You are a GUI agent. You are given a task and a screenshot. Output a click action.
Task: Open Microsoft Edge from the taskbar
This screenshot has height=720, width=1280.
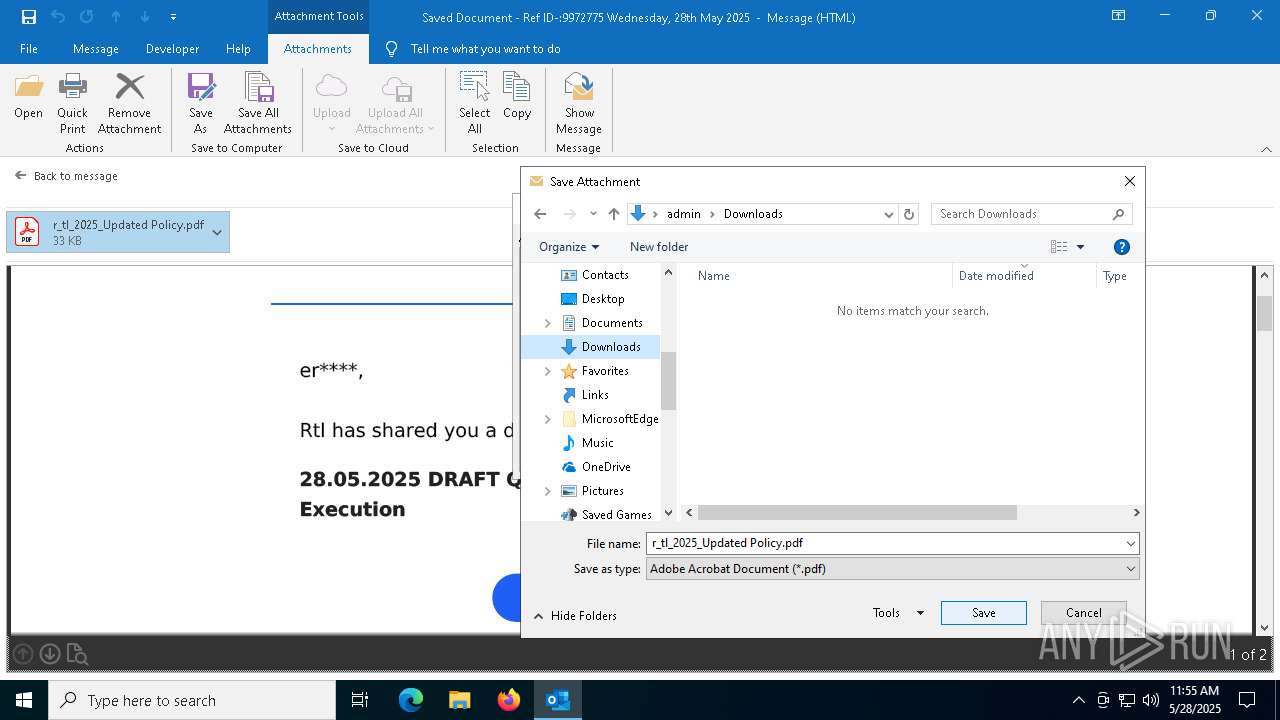[411, 700]
